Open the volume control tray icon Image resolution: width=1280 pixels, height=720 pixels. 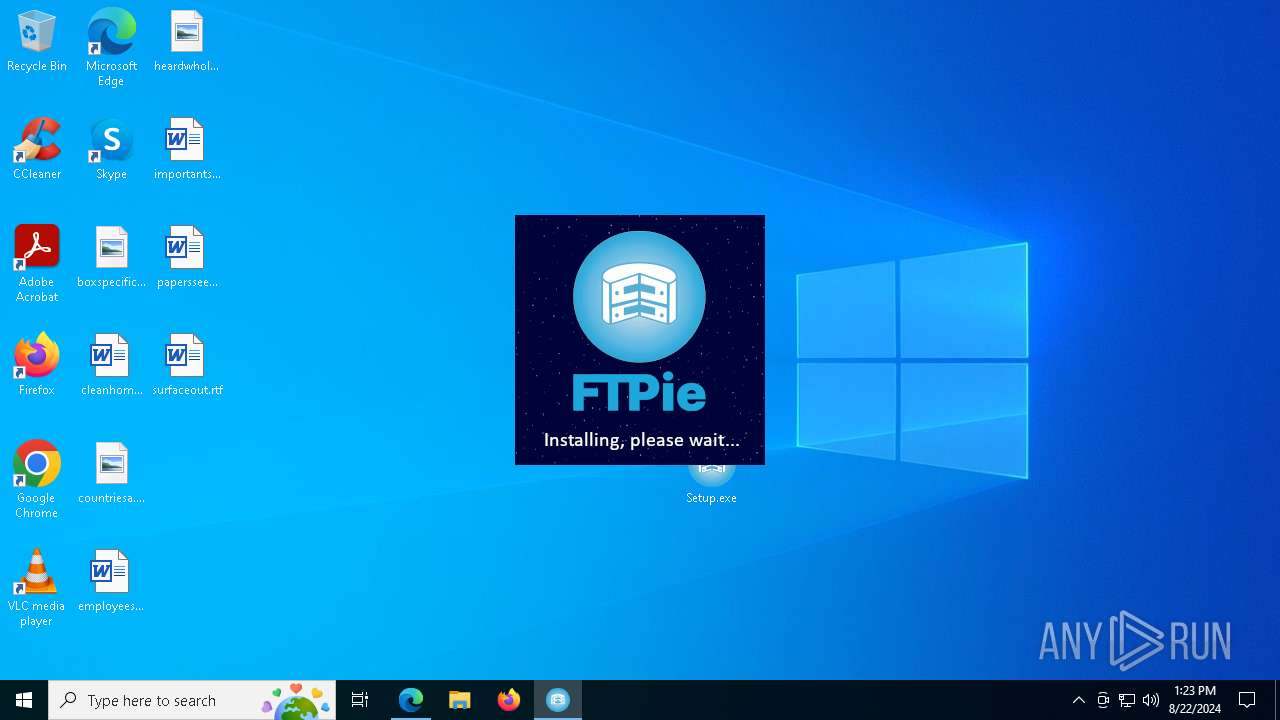1151,700
